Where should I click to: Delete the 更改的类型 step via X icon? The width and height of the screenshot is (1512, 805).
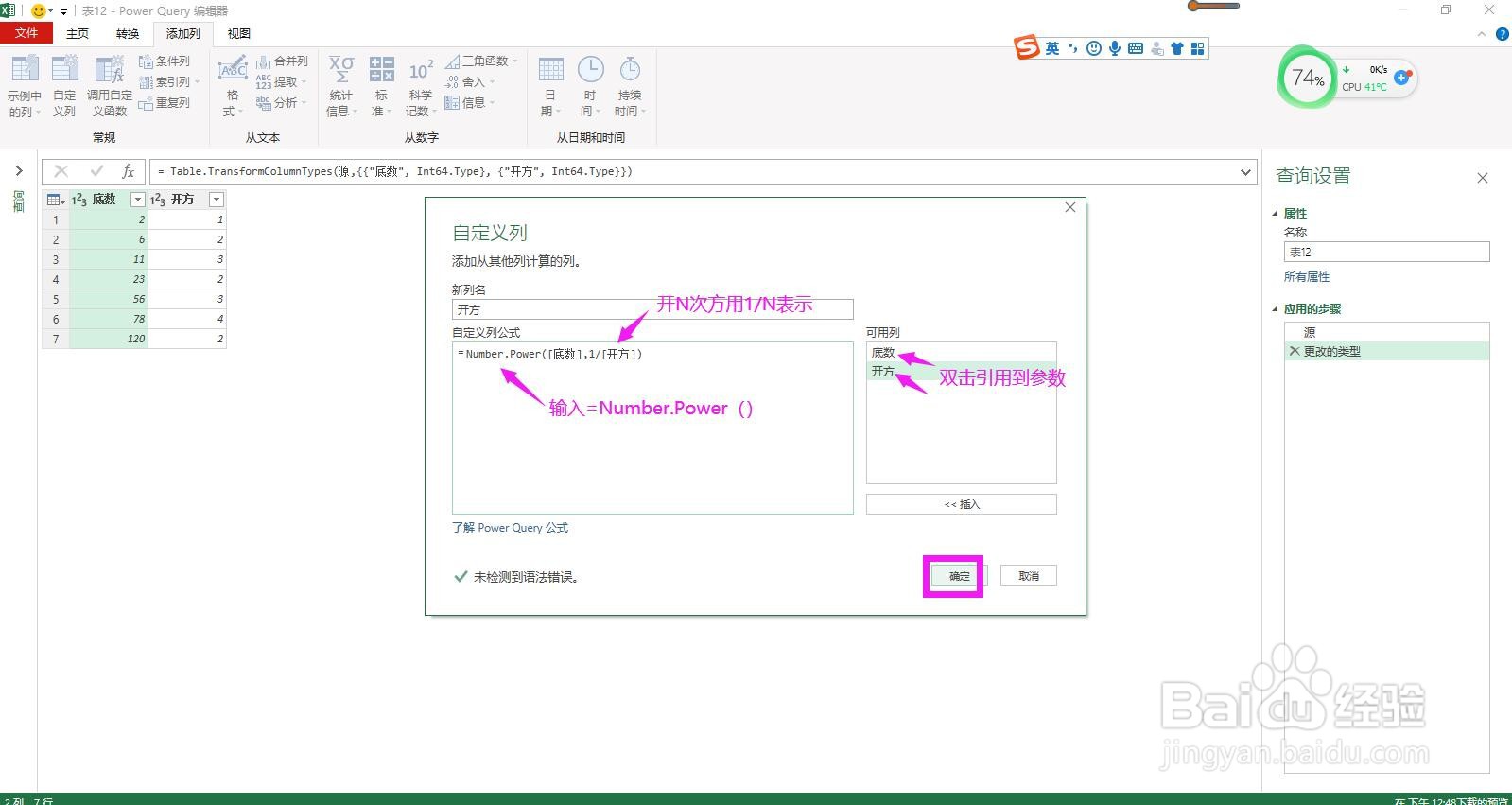click(1295, 351)
